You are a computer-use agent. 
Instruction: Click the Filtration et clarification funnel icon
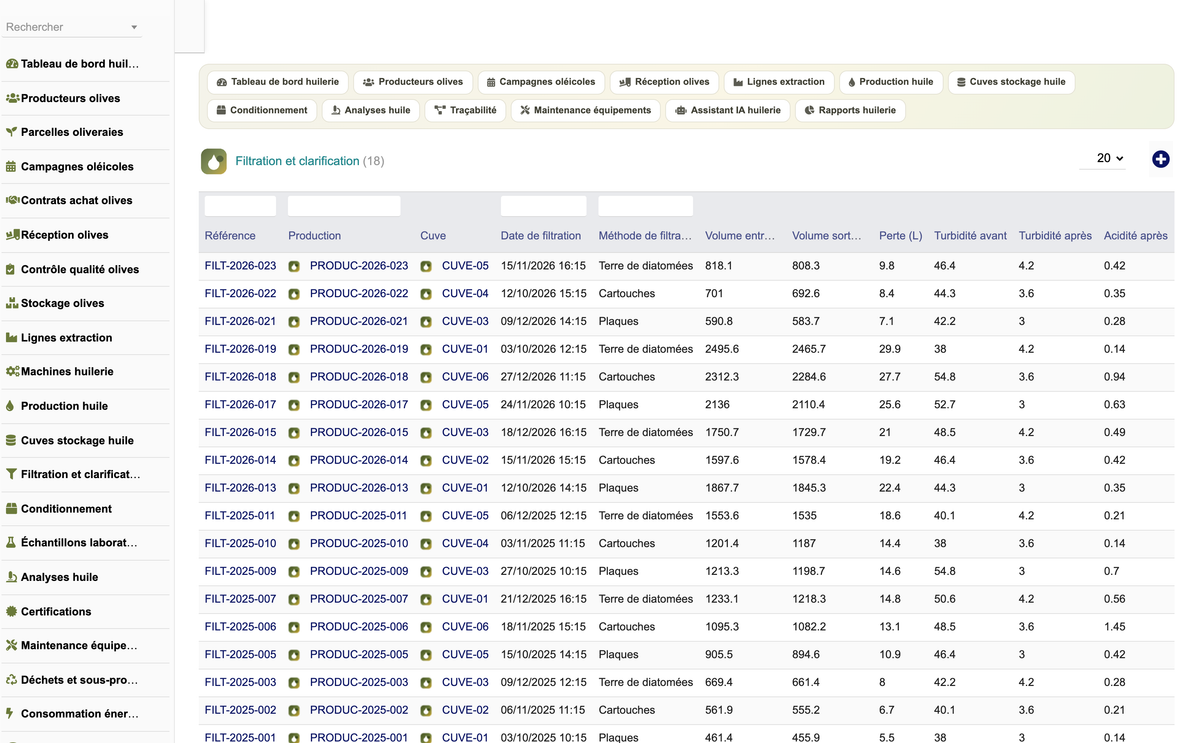(x=12, y=474)
